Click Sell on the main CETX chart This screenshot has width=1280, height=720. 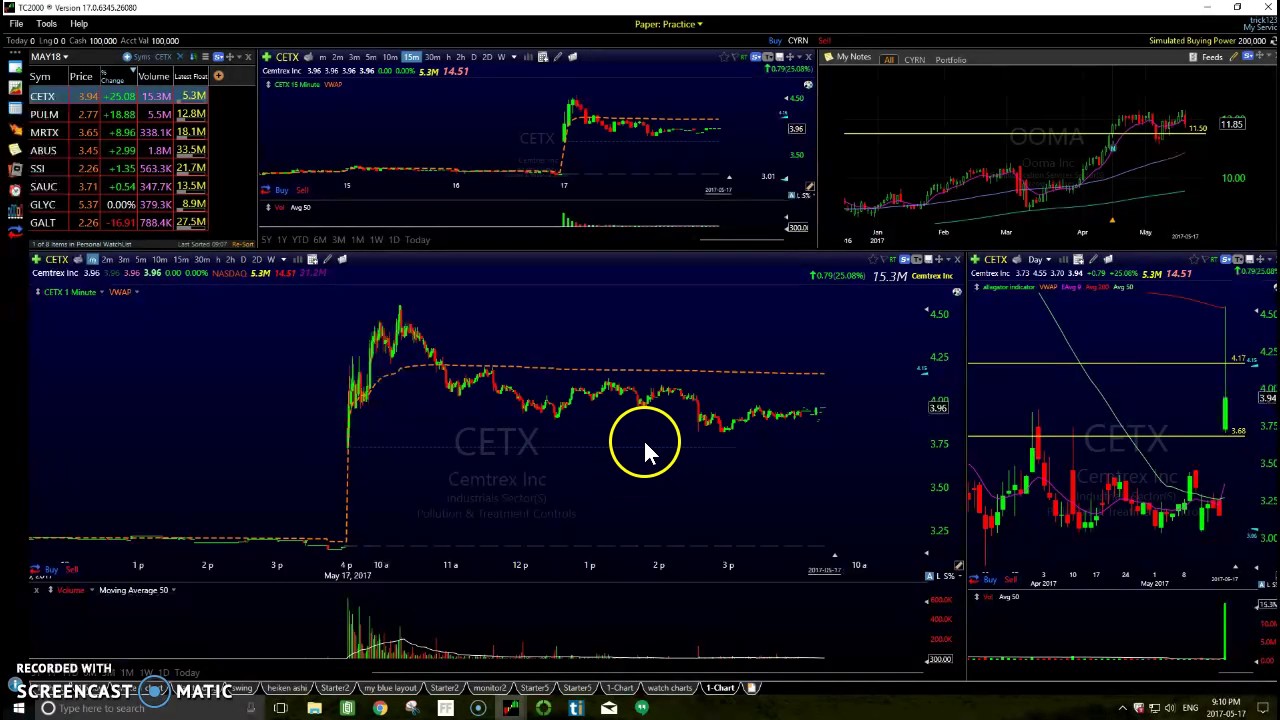[x=71, y=569]
